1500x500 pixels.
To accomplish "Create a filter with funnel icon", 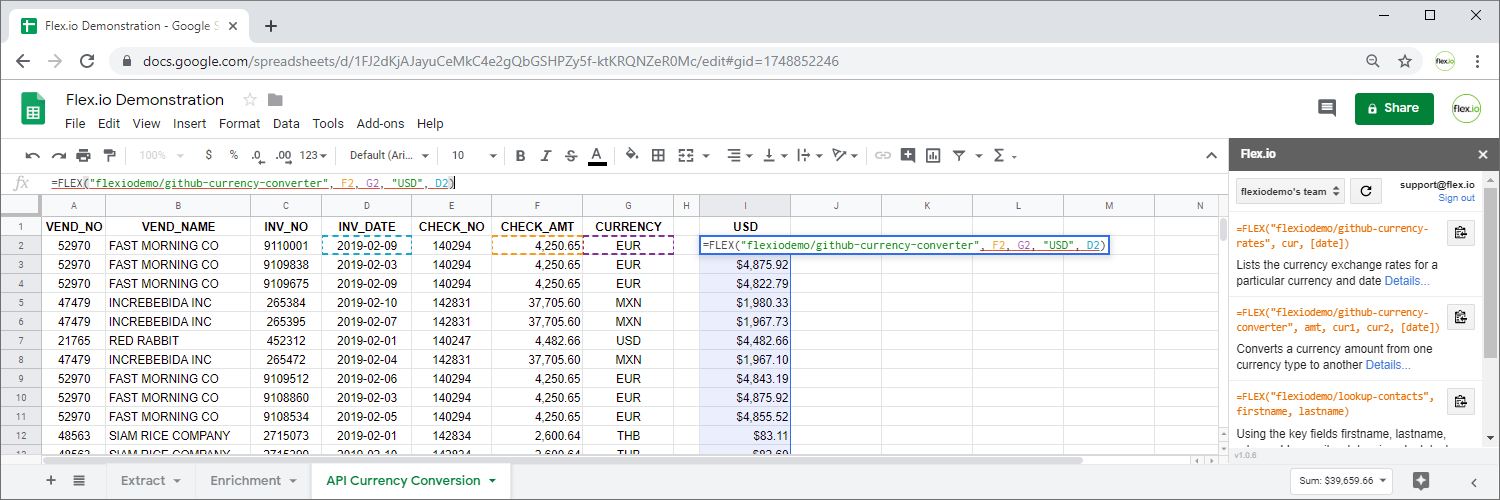I will [x=959, y=155].
